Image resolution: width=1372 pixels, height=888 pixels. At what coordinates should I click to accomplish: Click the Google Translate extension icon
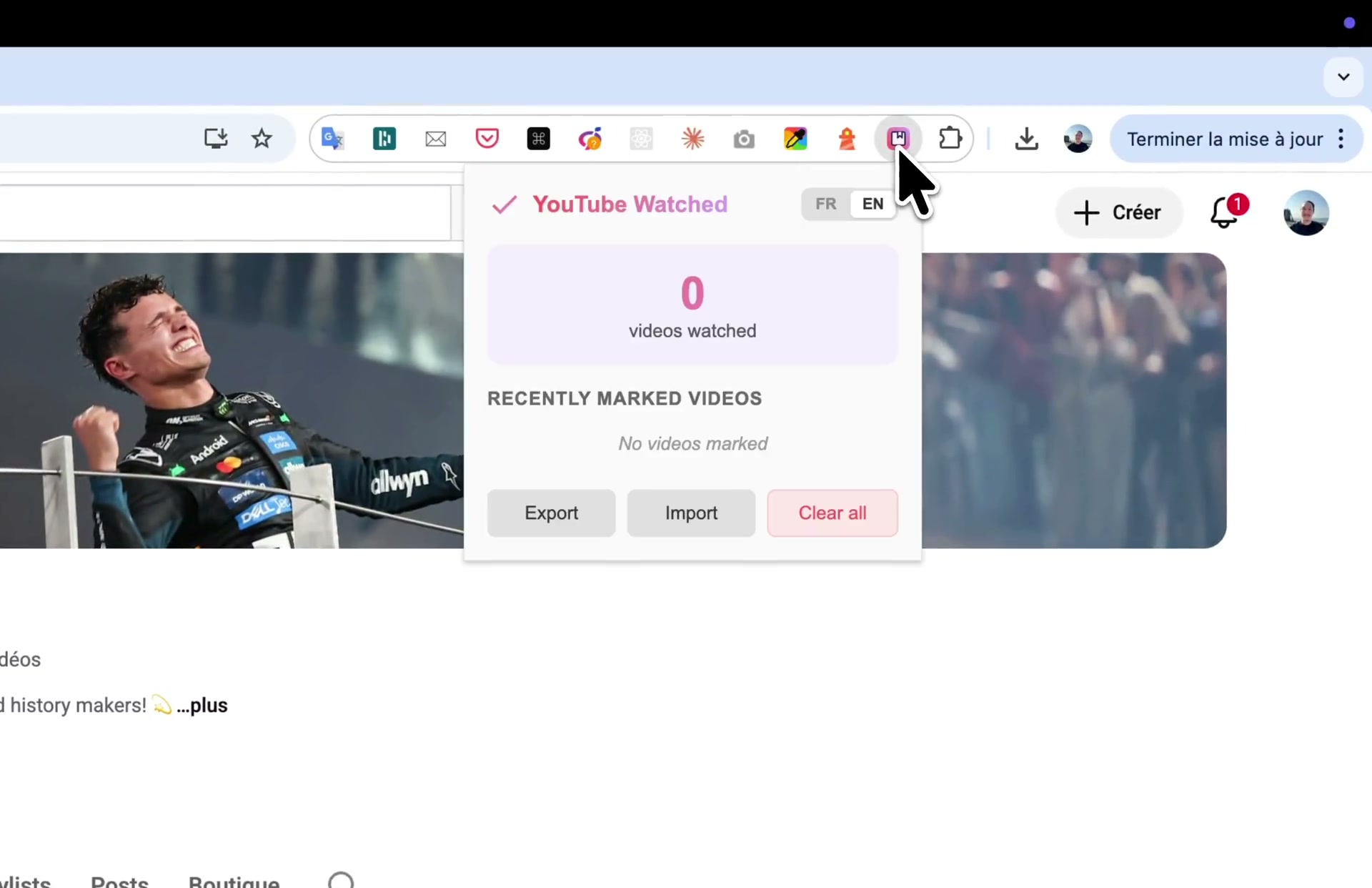pos(332,139)
